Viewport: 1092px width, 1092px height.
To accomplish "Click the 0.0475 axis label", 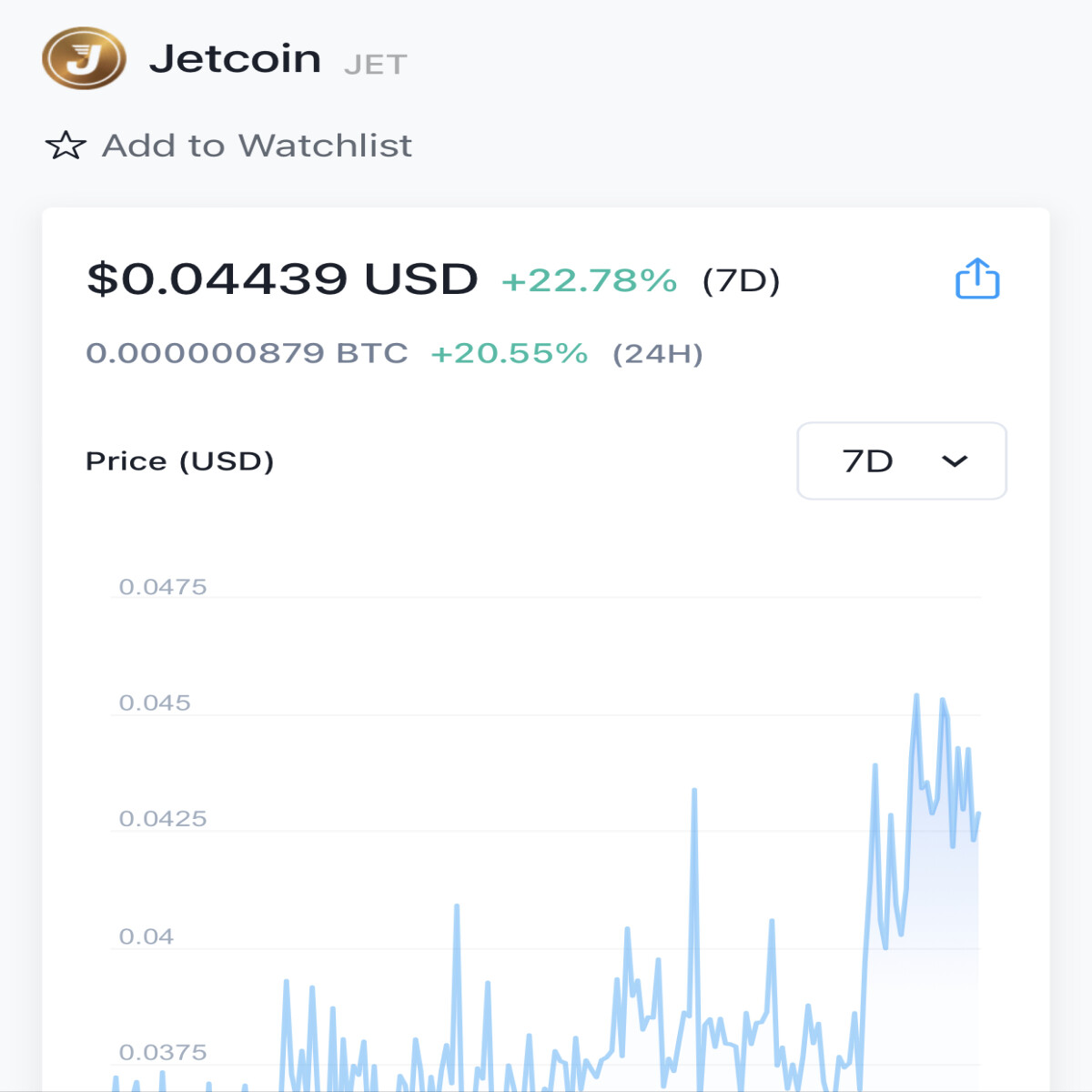I will (x=163, y=587).
